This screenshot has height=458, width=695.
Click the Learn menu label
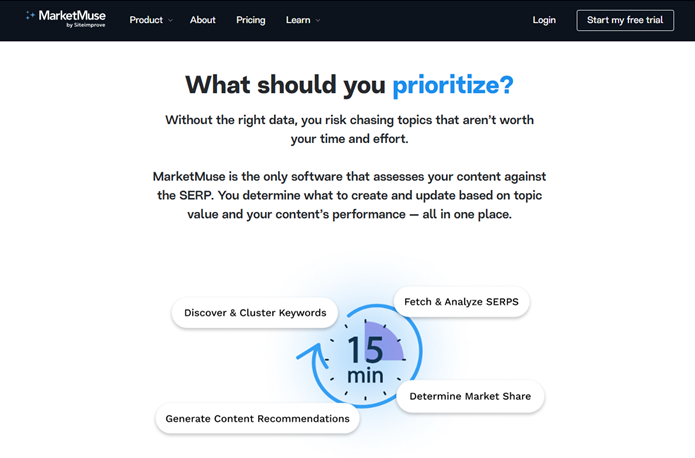pyautogui.click(x=298, y=20)
